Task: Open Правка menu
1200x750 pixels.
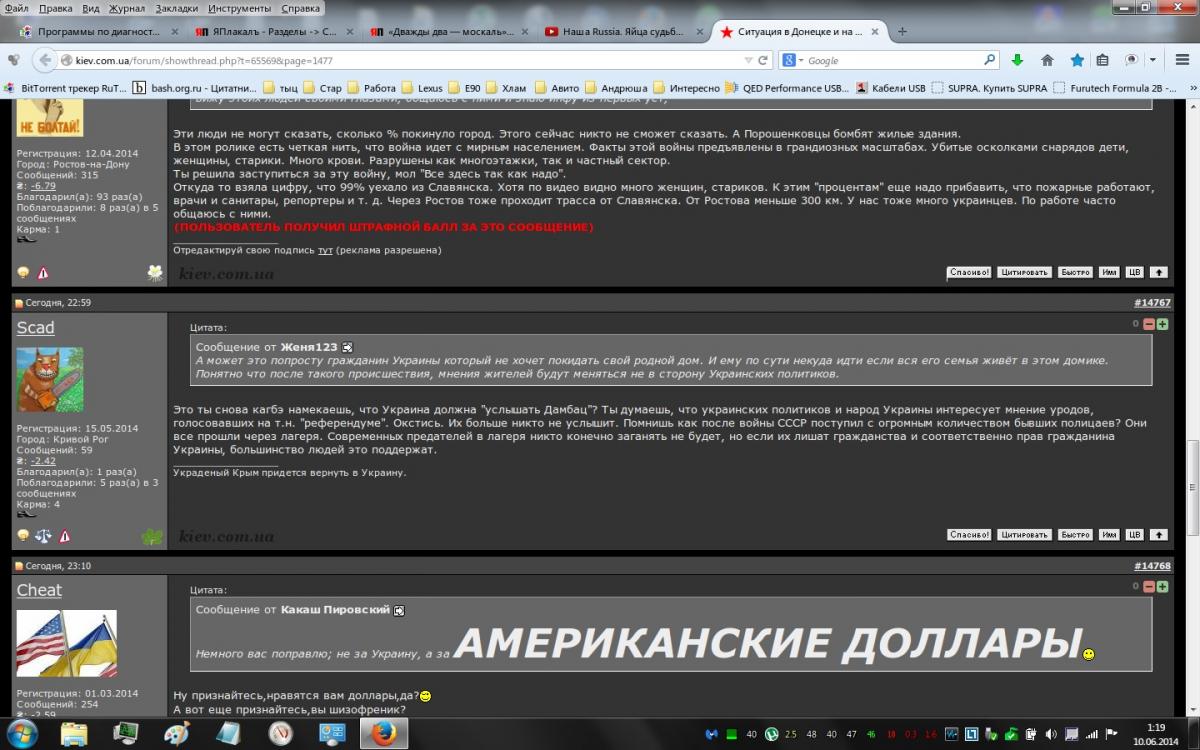Action: [58, 8]
